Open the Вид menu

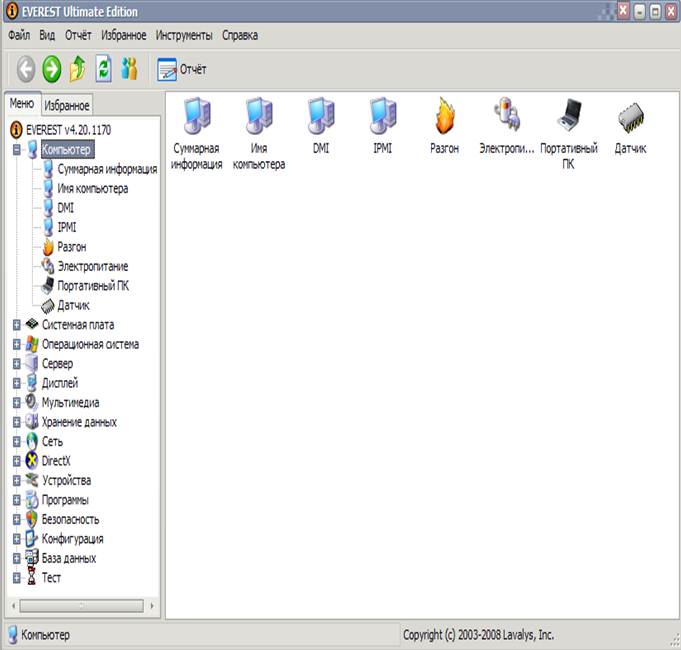[47, 35]
